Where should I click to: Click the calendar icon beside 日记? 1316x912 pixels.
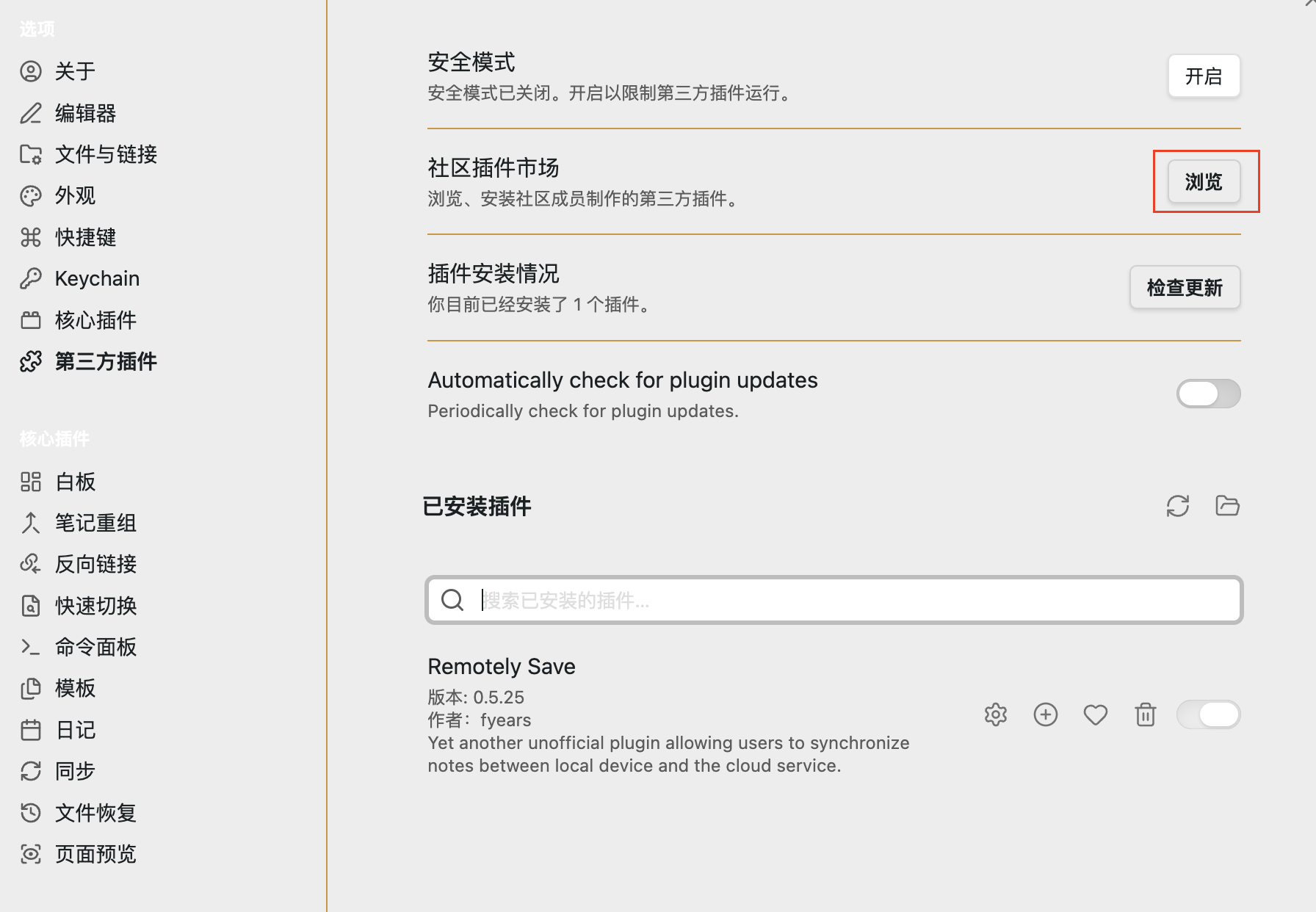pos(30,730)
